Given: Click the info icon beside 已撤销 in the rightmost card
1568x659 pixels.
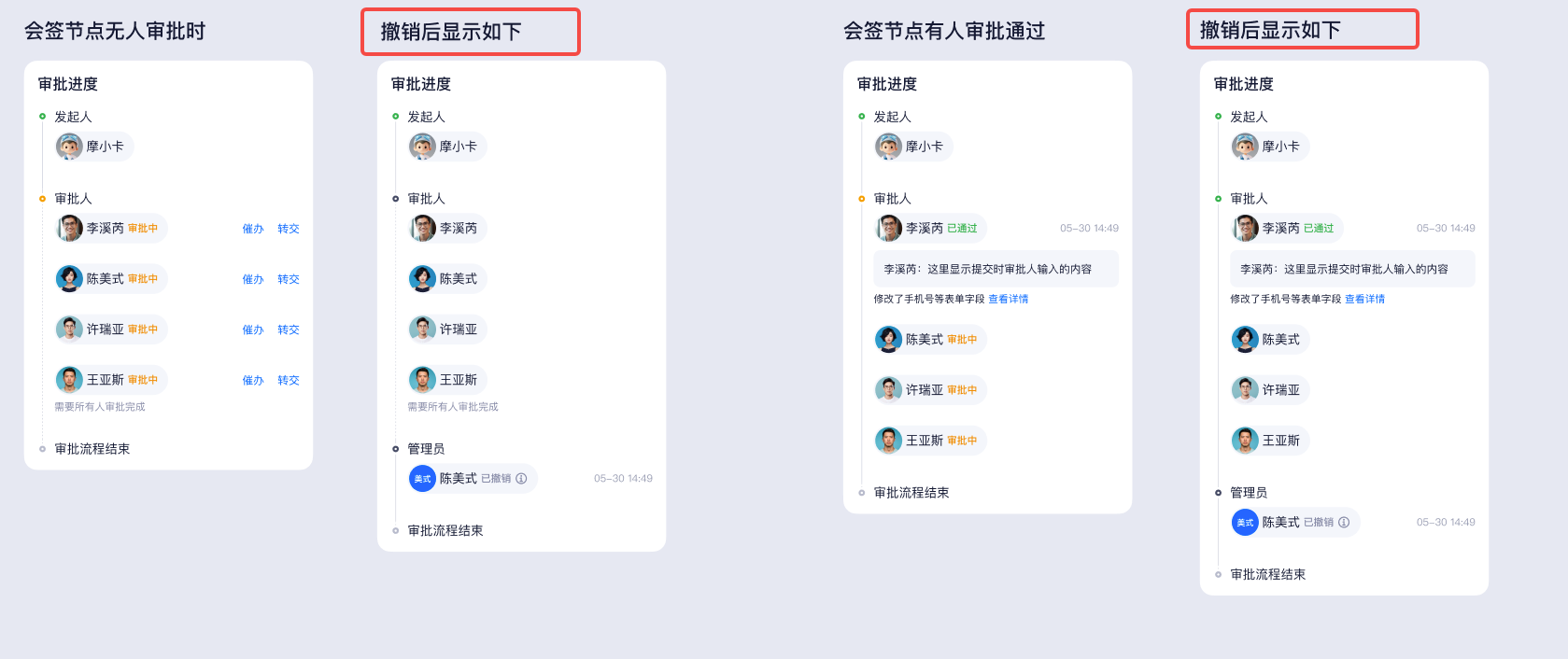Looking at the screenshot, I should pyautogui.click(x=1344, y=523).
